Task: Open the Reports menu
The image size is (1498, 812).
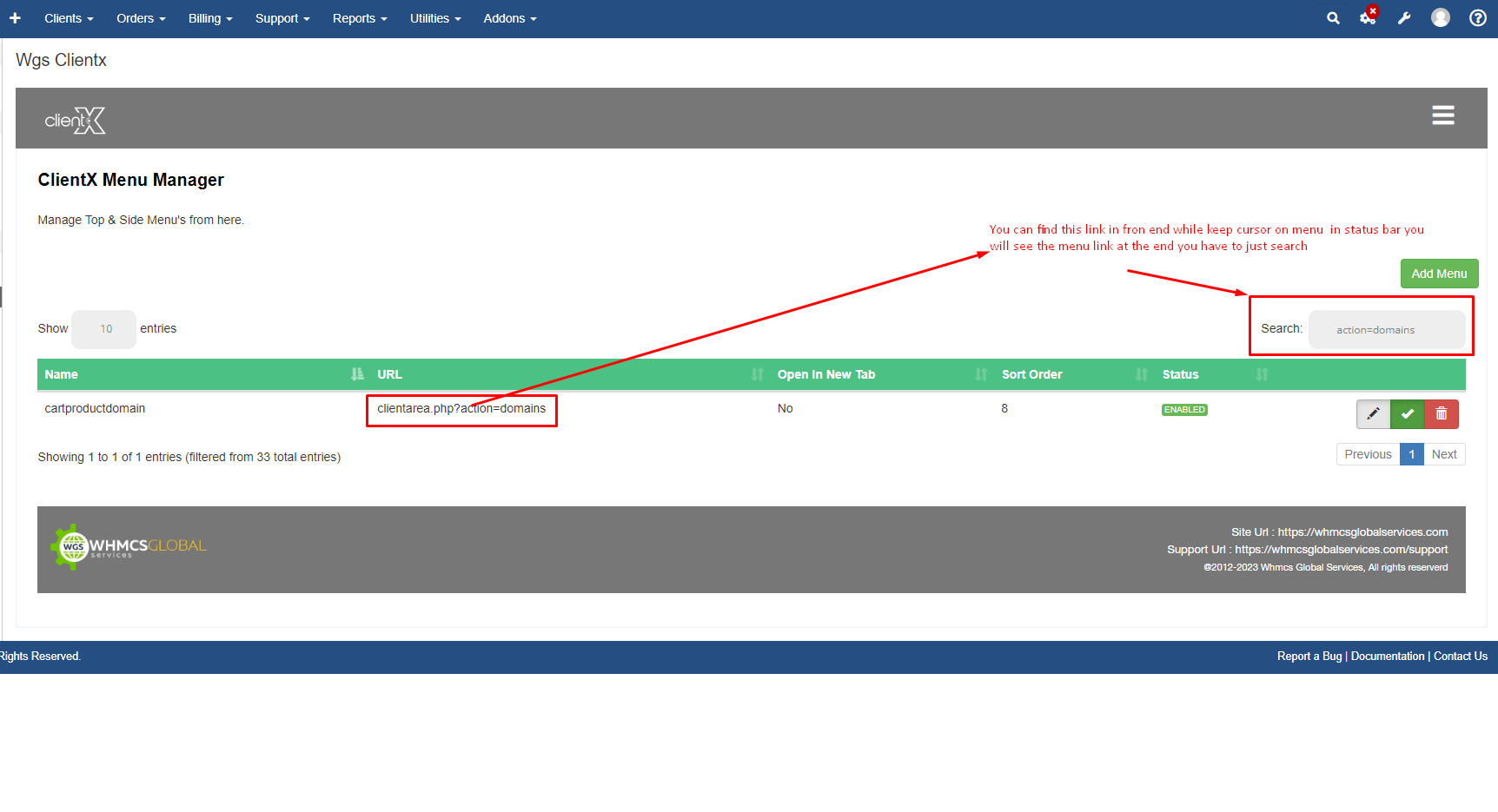Action: coord(360,18)
